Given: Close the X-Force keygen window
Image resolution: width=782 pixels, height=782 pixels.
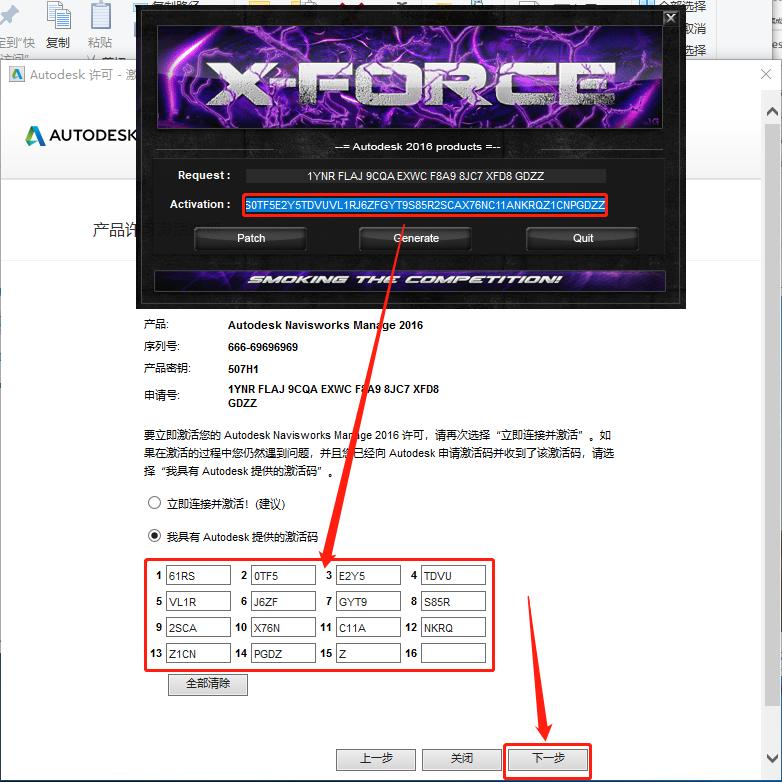Looking at the screenshot, I should 671,18.
